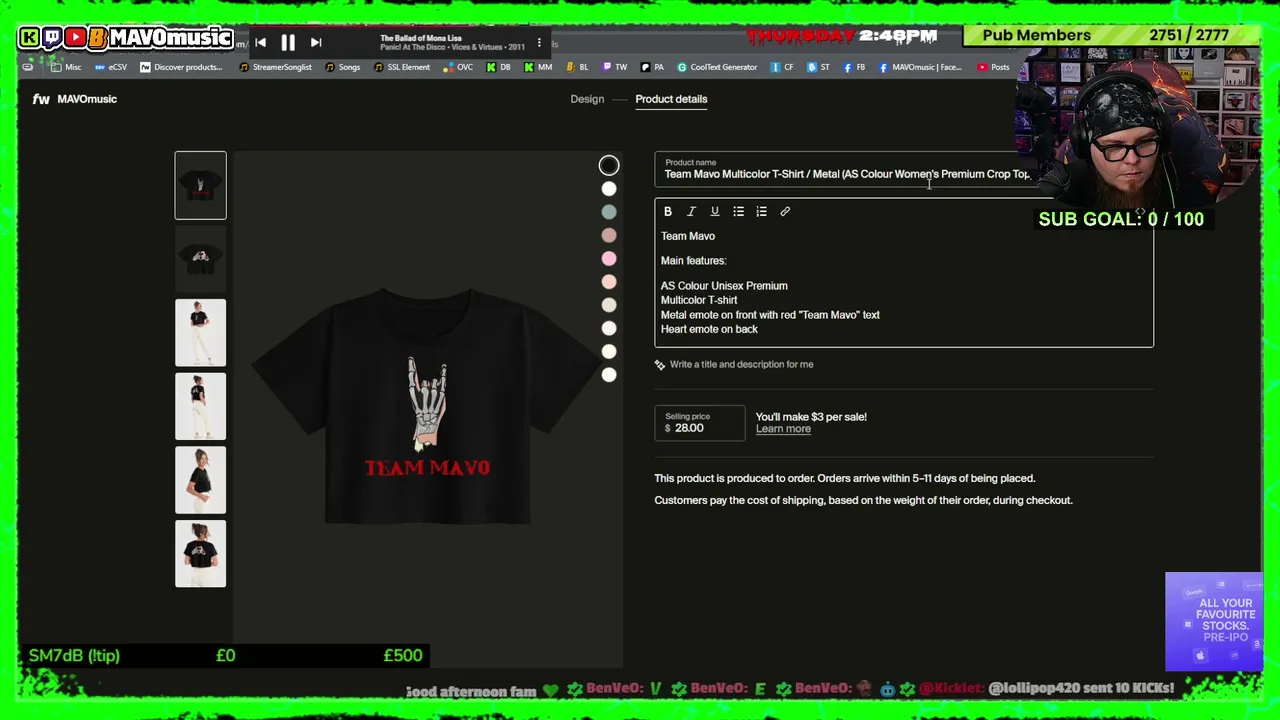
Task: Insert a bulleted list in description
Action: tap(738, 212)
